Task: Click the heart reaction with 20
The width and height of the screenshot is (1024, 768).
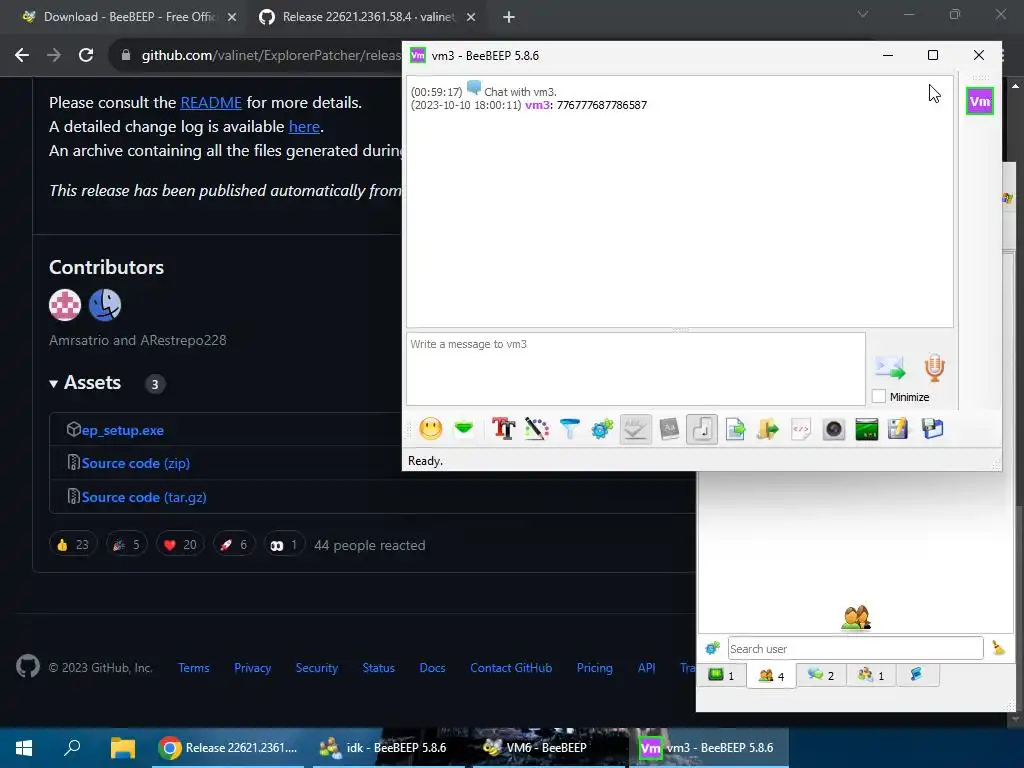Action: tap(180, 545)
